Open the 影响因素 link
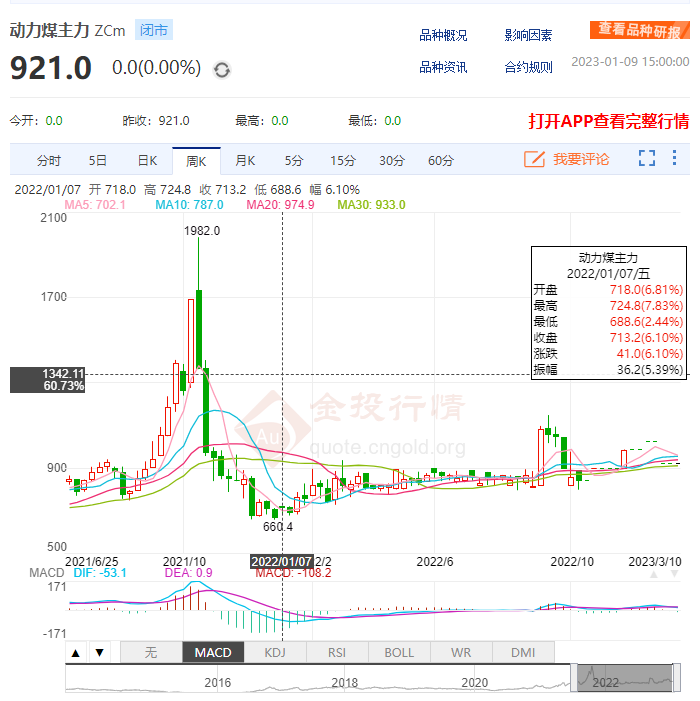The width and height of the screenshot is (700, 701). click(x=528, y=35)
